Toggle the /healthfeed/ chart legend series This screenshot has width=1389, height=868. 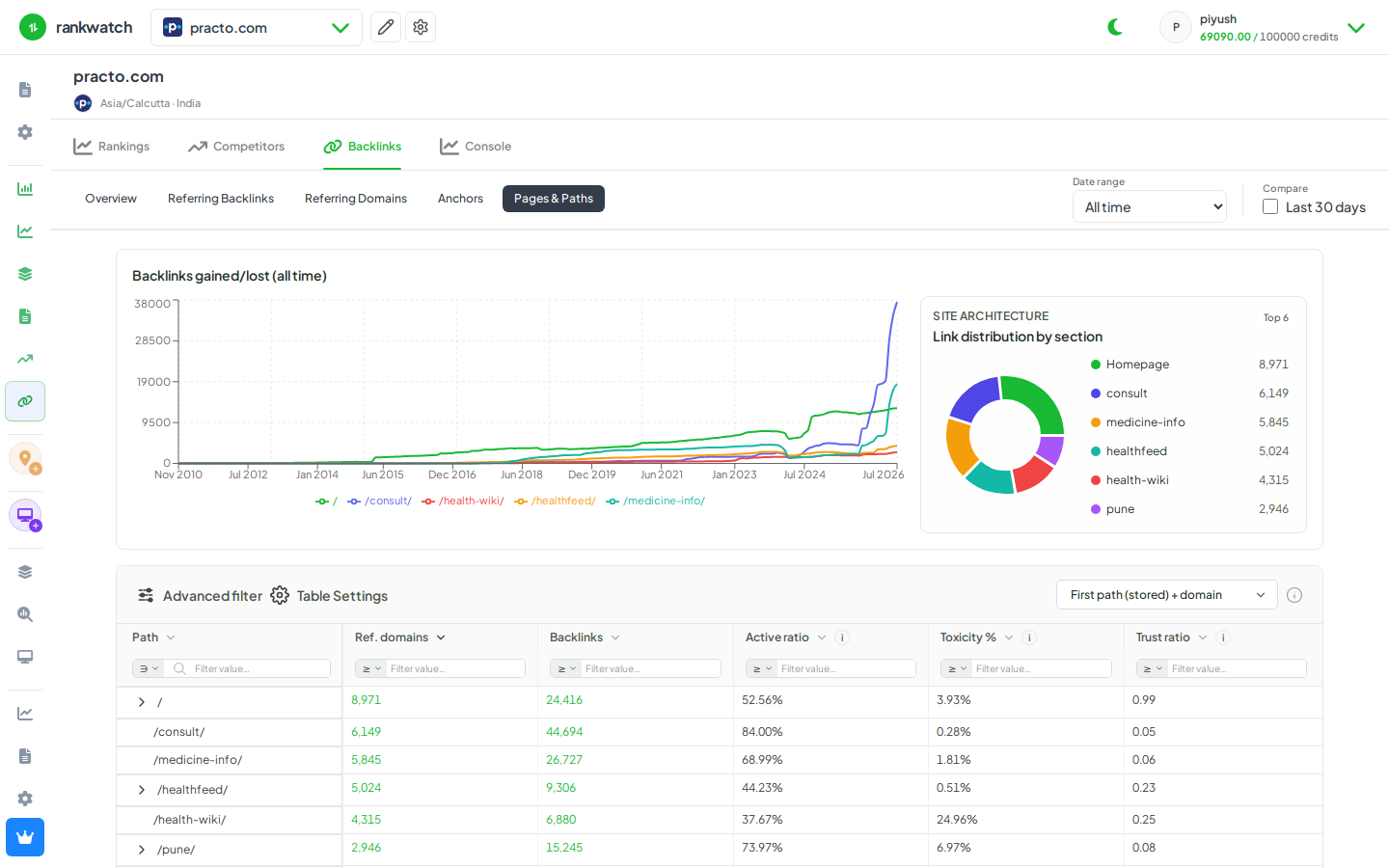[556, 501]
